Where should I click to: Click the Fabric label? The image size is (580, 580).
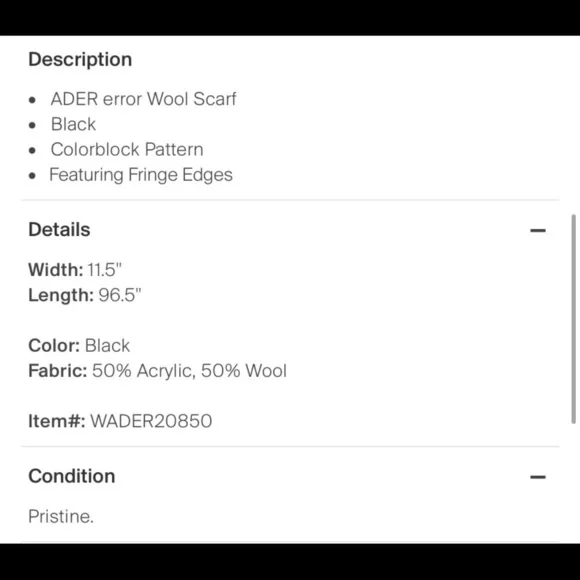tap(58, 371)
